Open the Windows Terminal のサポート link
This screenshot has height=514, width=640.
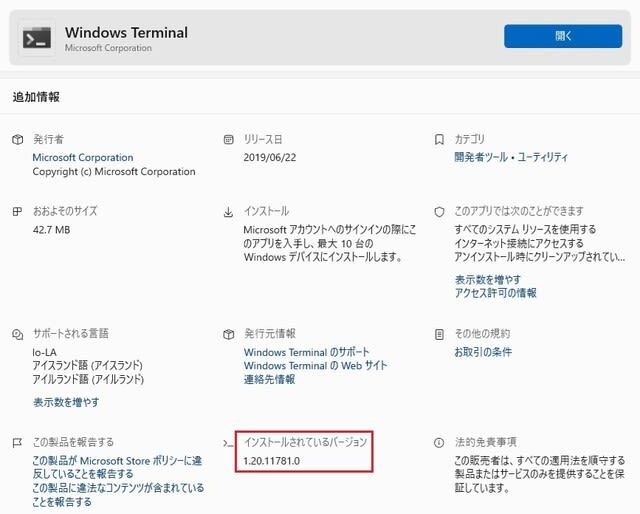point(307,352)
